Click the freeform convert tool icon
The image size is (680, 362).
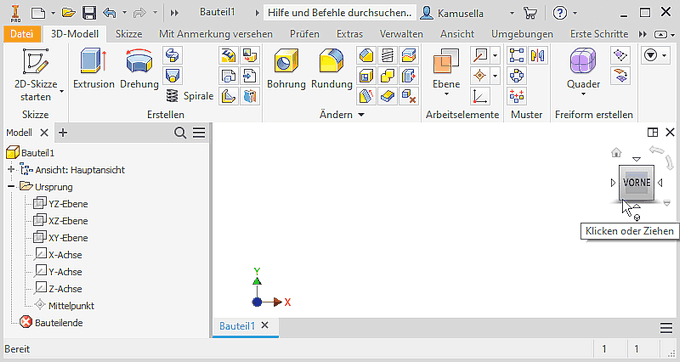tap(621, 76)
